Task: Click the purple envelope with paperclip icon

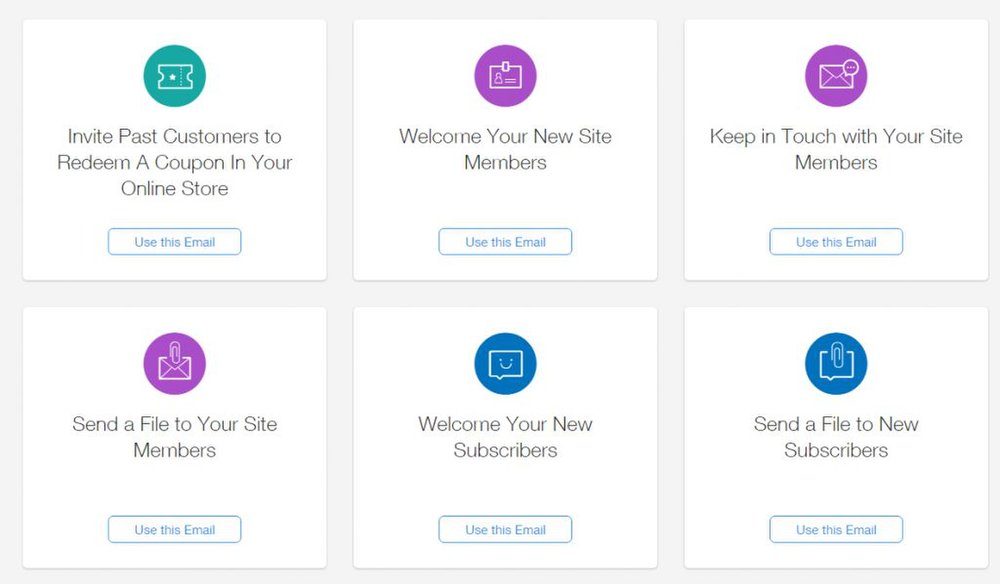Action: [174, 363]
